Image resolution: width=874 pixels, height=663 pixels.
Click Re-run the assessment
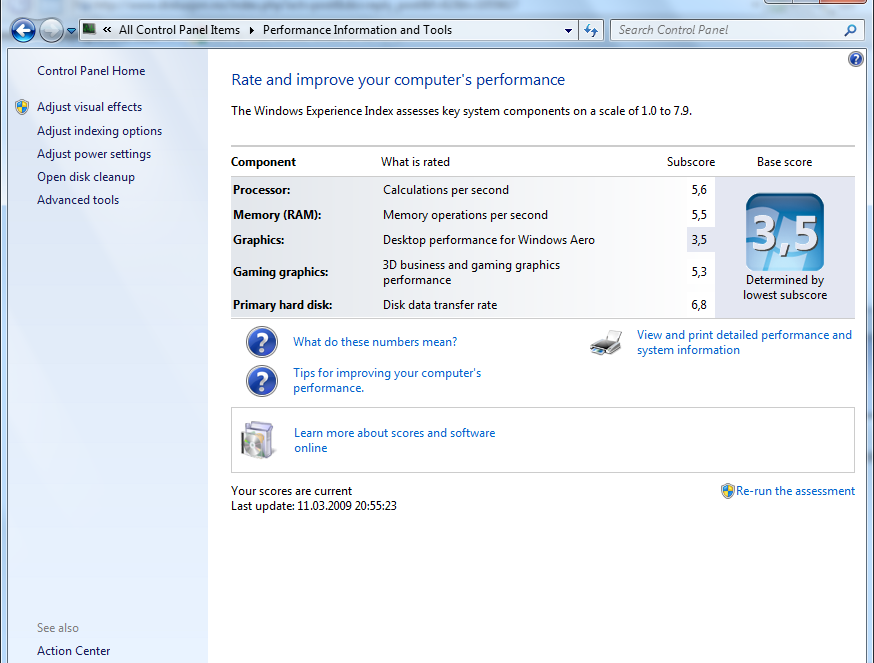coord(795,491)
